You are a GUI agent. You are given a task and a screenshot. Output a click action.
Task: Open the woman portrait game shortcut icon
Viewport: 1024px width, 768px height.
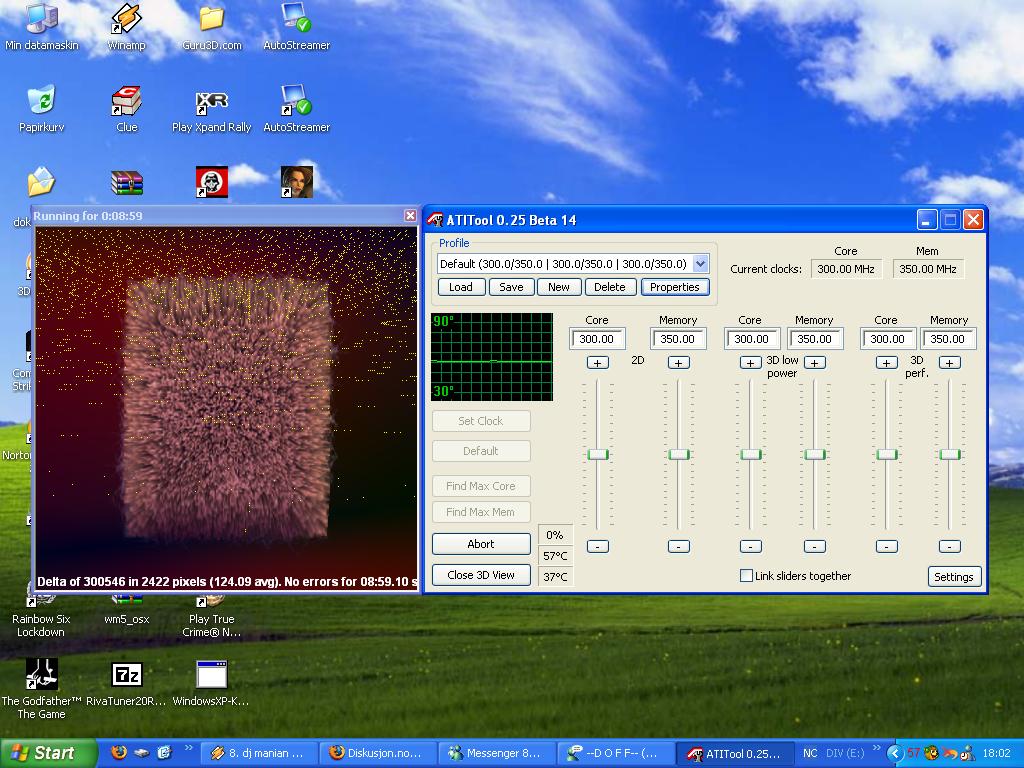pos(296,182)
